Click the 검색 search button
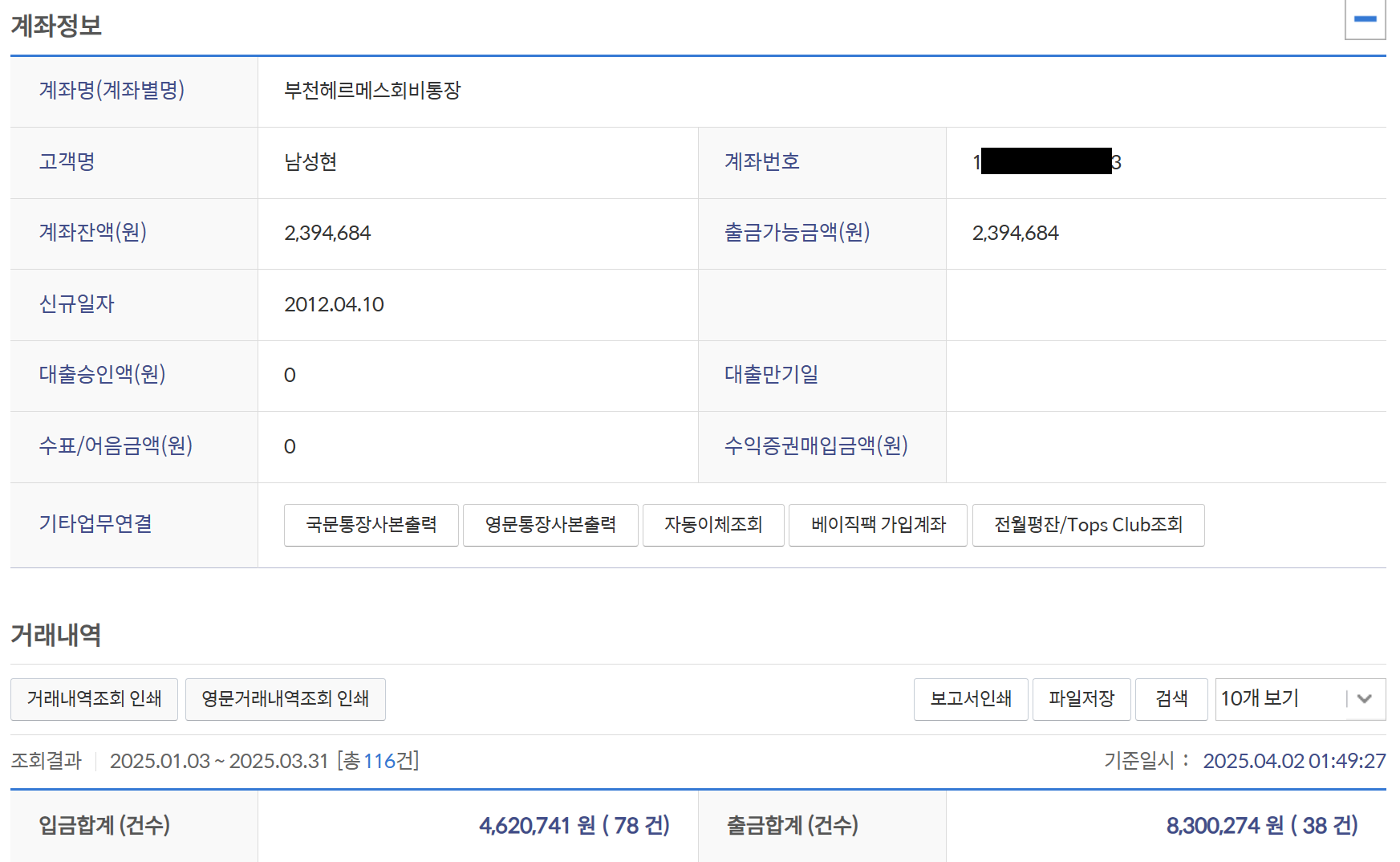Image resolution: width=1400 pixels, height=862 pixels. click(1171, 699)
